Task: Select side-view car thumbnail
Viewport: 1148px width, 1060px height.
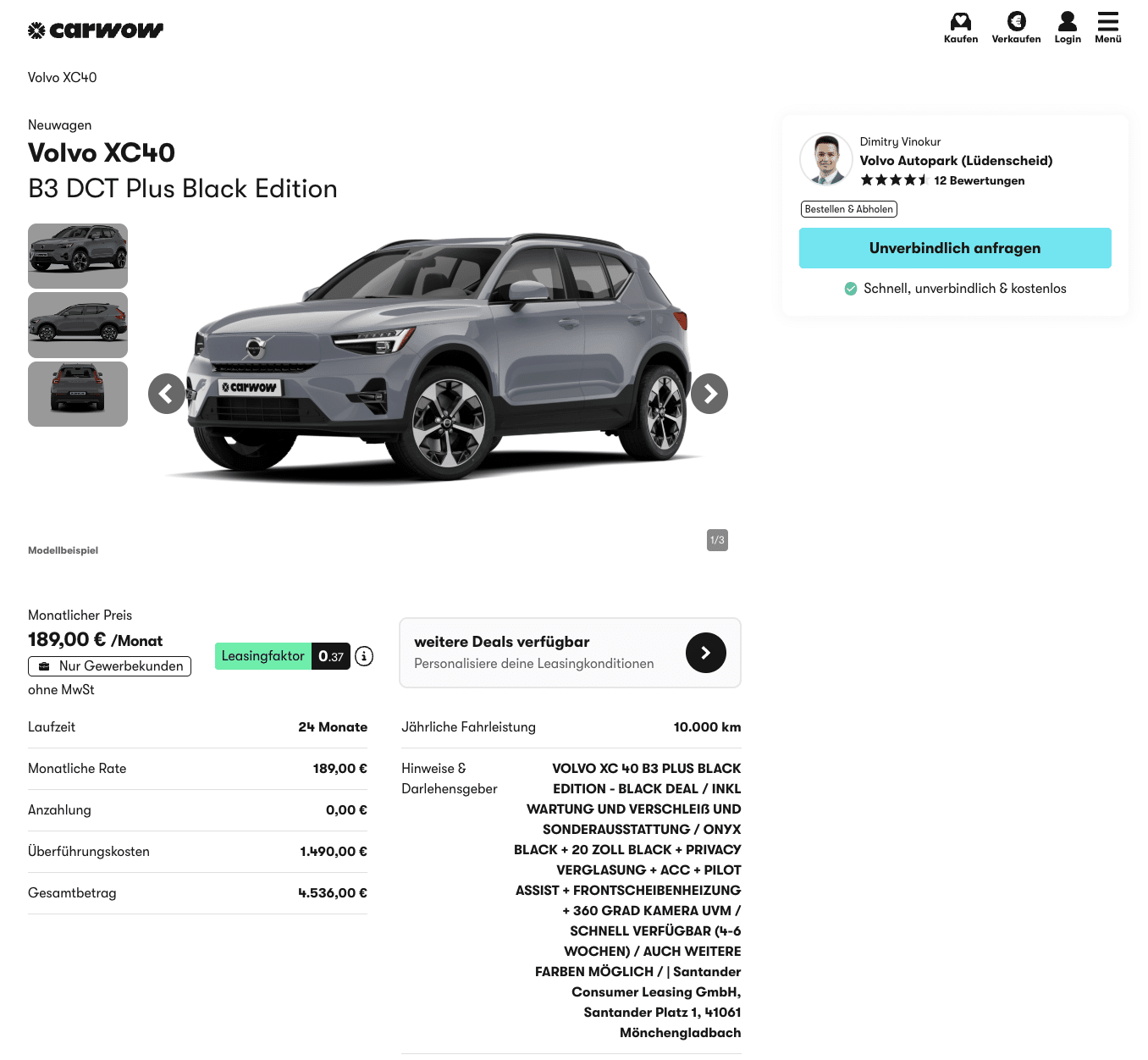Action: point(78,325)
